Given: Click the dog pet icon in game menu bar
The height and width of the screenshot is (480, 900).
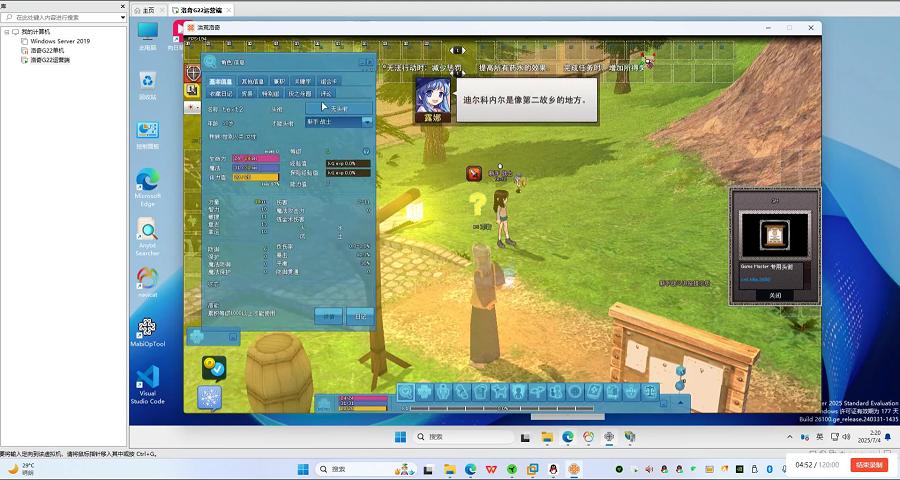Looking at the screenshot, I should coord(500,392).
